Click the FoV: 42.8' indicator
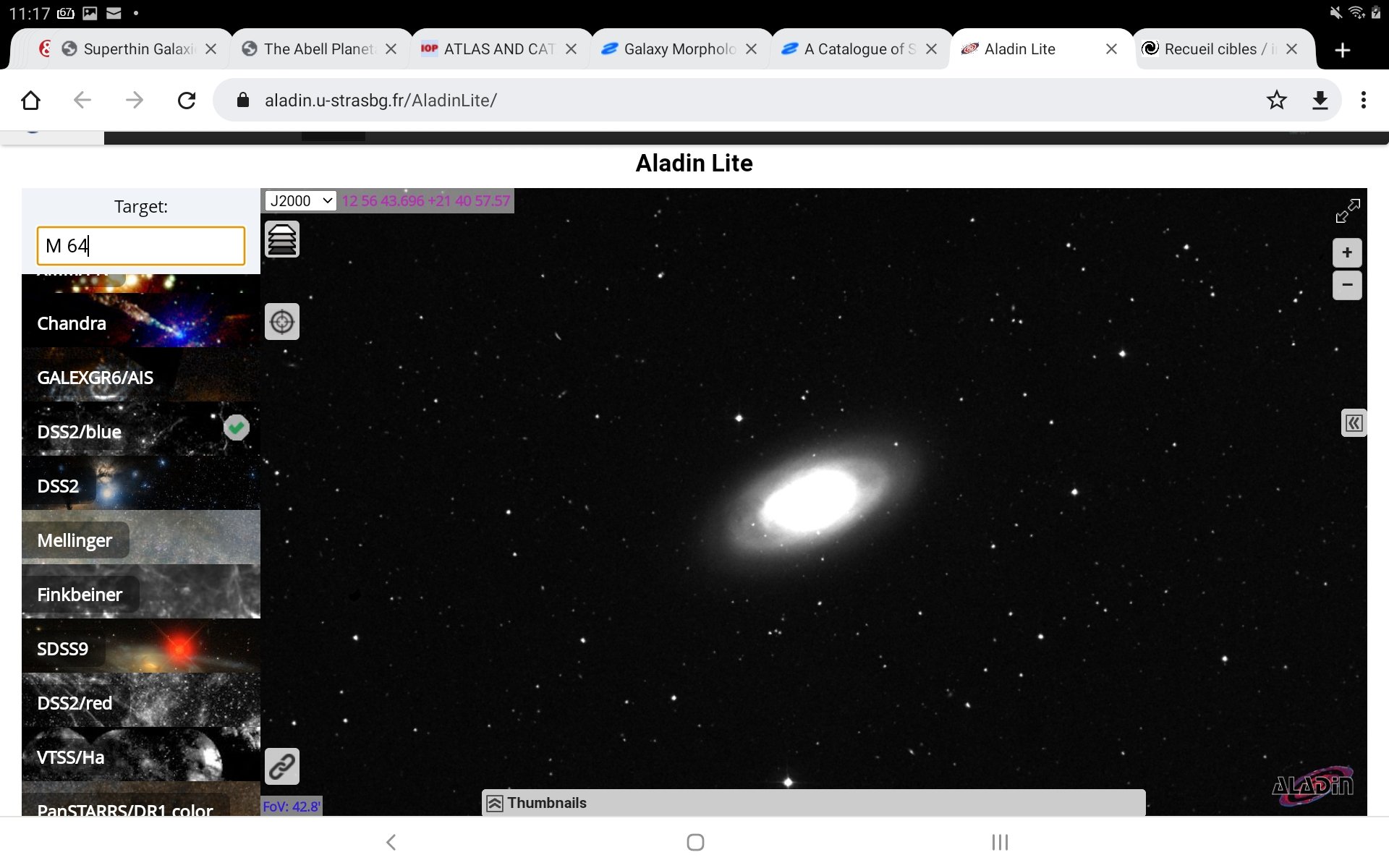 point(292,807)
